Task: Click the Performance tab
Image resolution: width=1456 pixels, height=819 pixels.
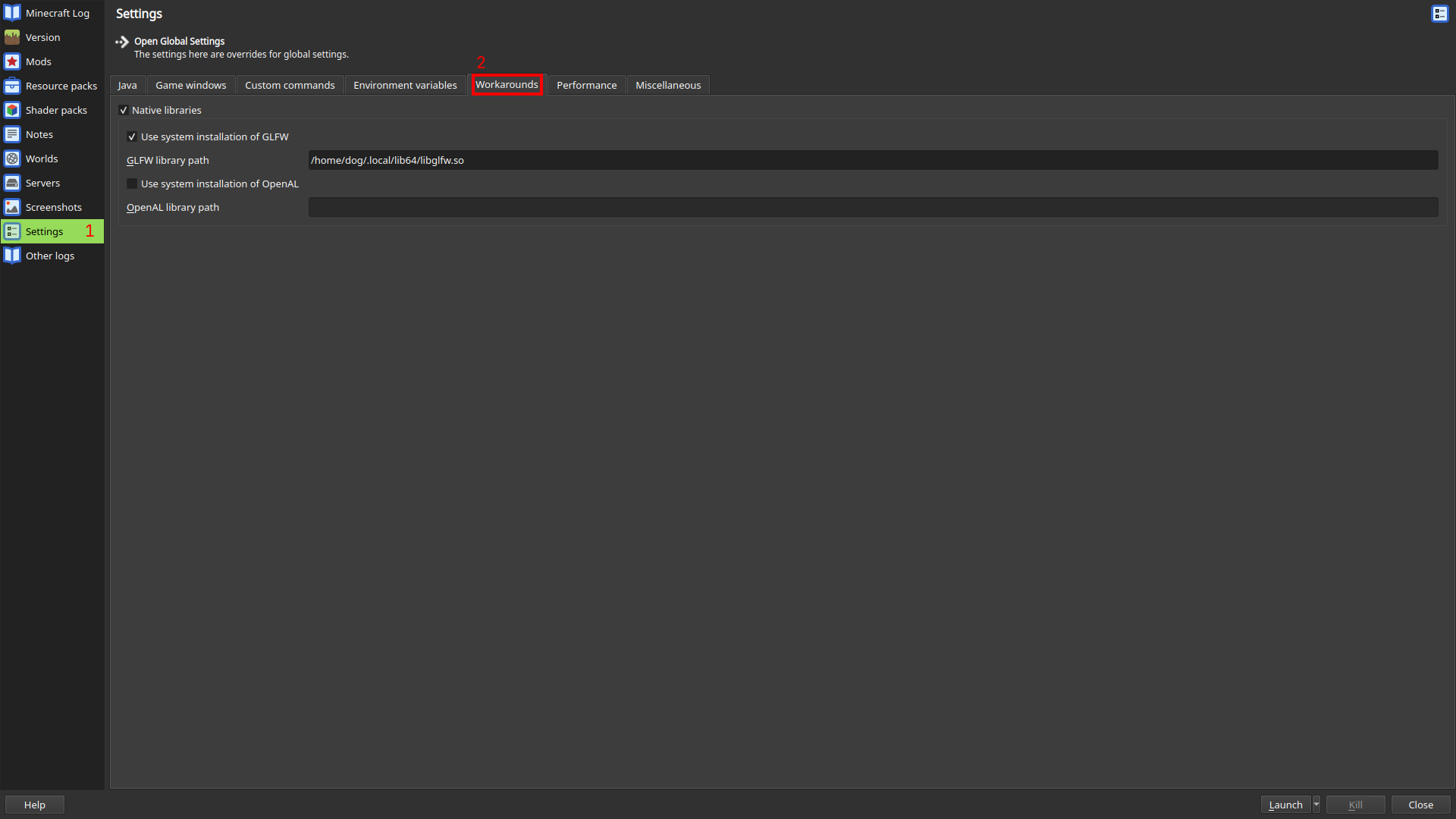Action: (586, 84)
